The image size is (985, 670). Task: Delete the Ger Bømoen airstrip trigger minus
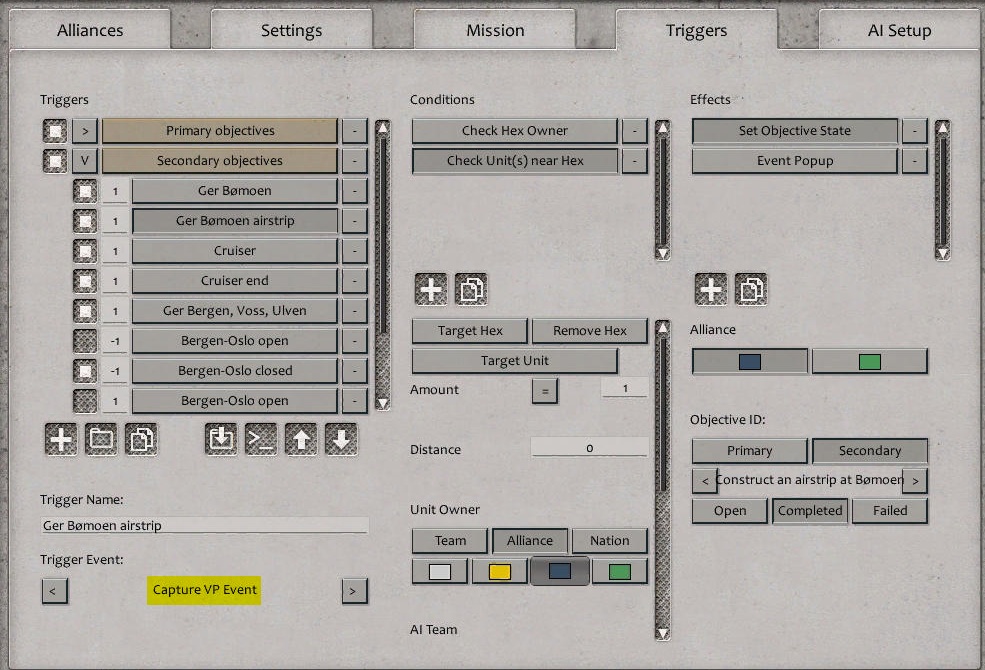[355, 221]
